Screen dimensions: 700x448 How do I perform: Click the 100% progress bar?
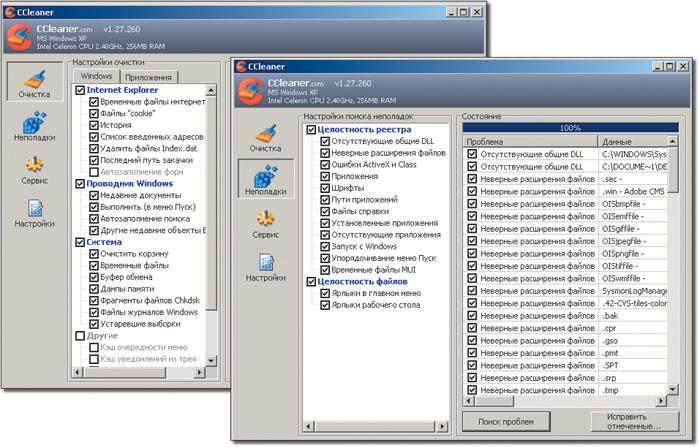pyautogui.click(x=571, y=128)
